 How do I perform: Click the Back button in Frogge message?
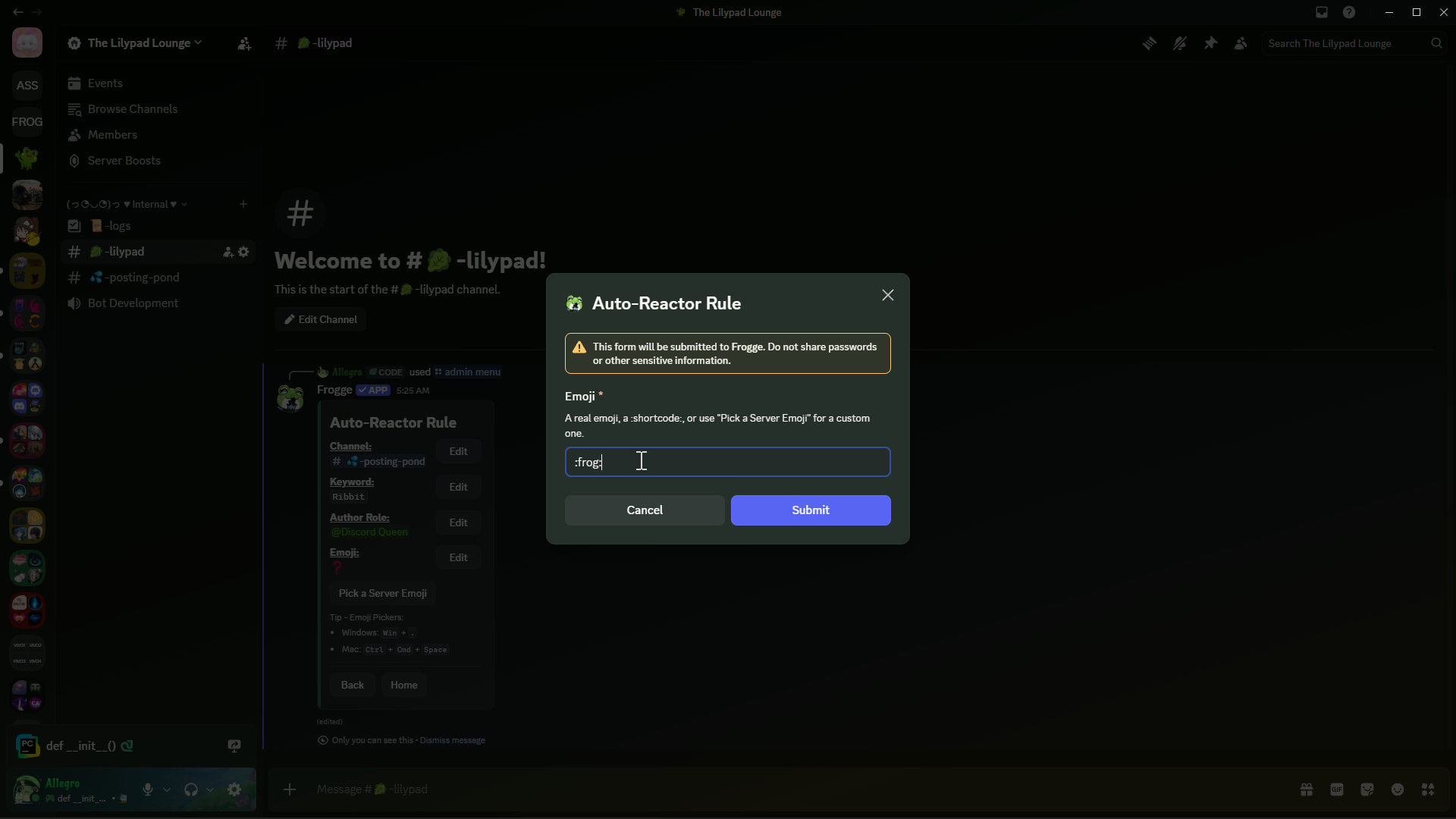pyautogui.click(x=352, y=685)
